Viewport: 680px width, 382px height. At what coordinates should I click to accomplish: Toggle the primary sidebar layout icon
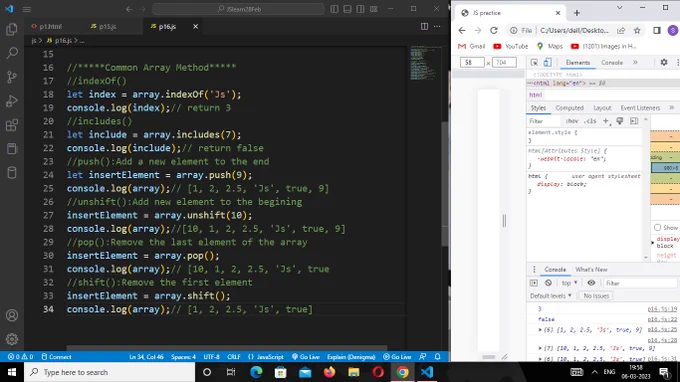click(x=334, y=9)
